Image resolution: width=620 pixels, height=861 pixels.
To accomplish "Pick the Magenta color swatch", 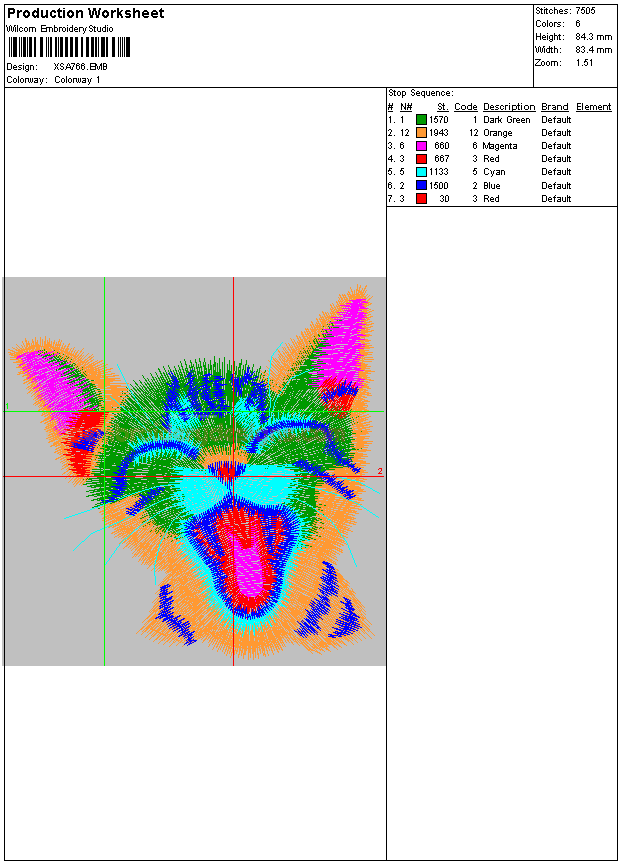I will (421, 146).
